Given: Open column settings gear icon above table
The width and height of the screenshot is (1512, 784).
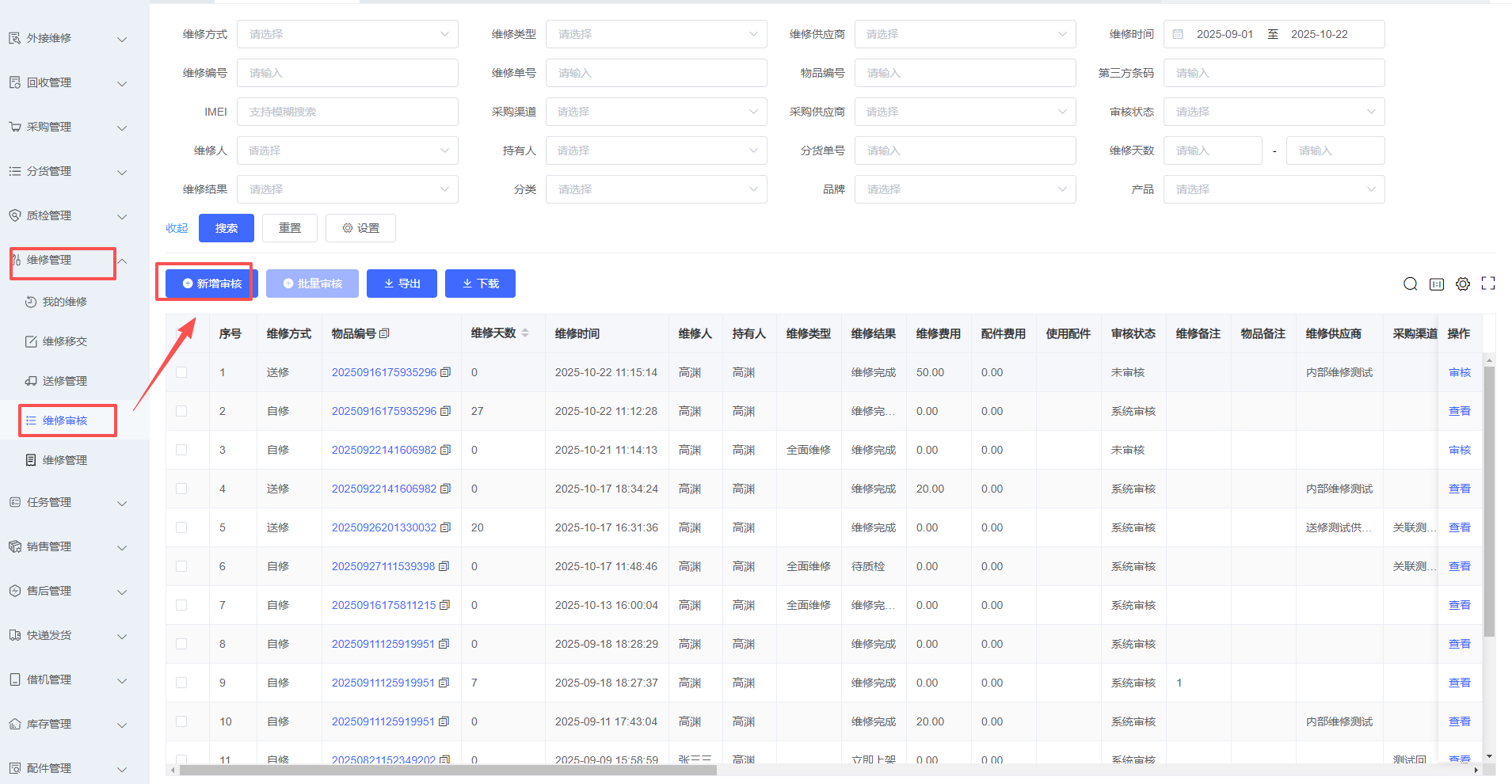Looking at the screenshot, I should (x=1462, y=284).
